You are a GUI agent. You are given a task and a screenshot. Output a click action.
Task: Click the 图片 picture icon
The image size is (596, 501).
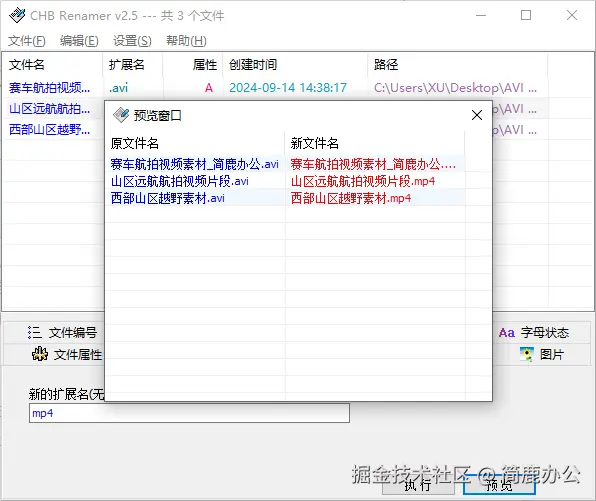(x=527, y=354)
